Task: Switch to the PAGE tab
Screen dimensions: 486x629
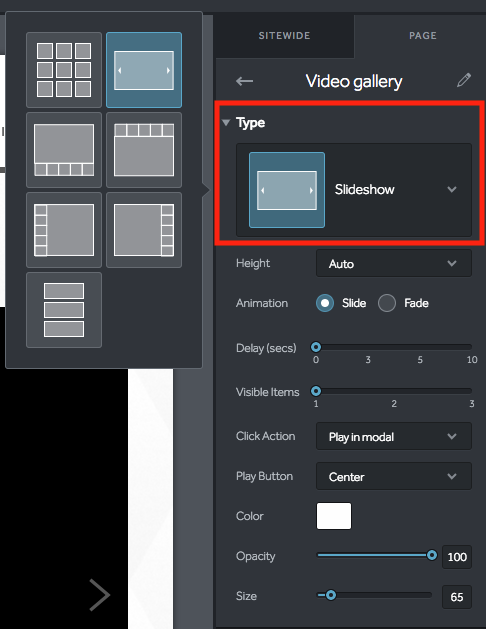Action: pos(423,36)
